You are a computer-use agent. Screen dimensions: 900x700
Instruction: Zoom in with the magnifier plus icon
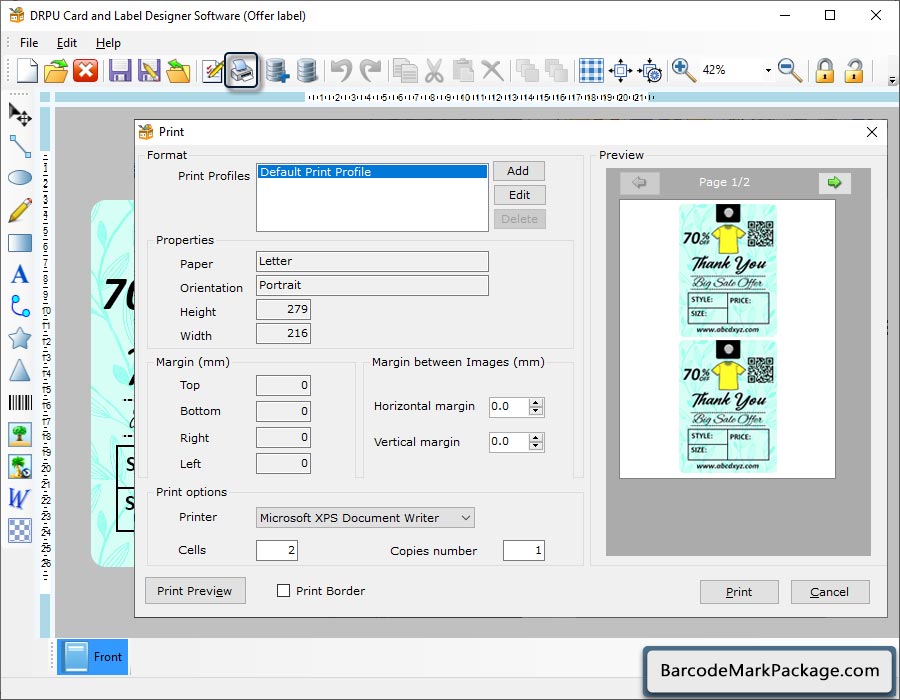684,71
